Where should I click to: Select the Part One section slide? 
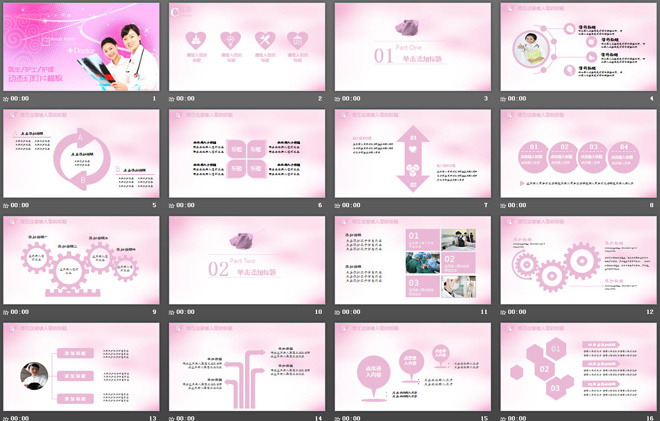click(411, 47)
